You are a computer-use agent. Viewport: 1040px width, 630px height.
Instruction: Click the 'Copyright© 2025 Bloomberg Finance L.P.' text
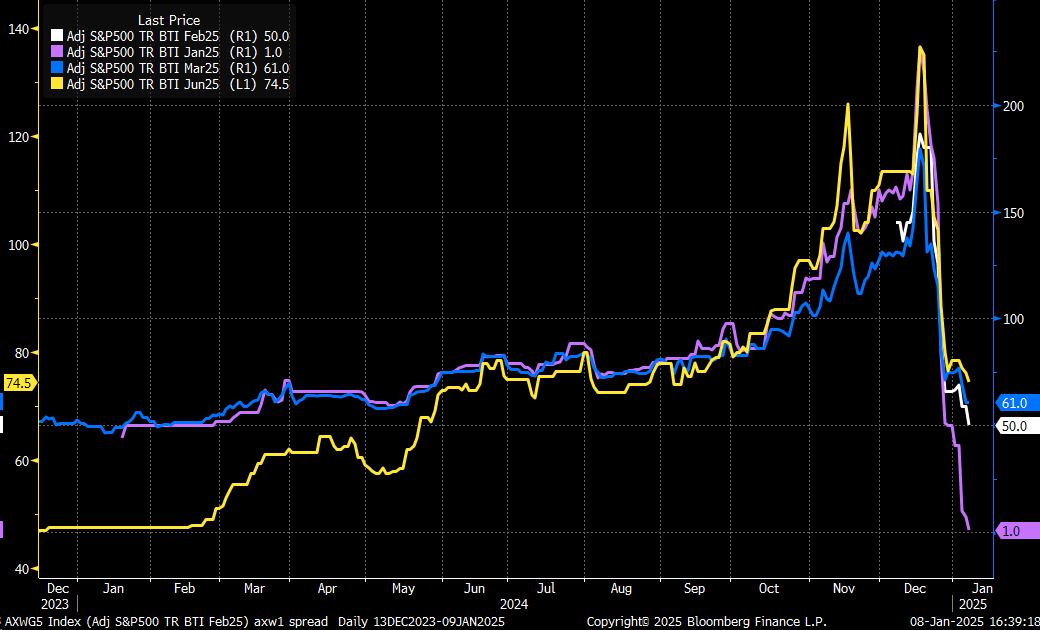point(706,622)
